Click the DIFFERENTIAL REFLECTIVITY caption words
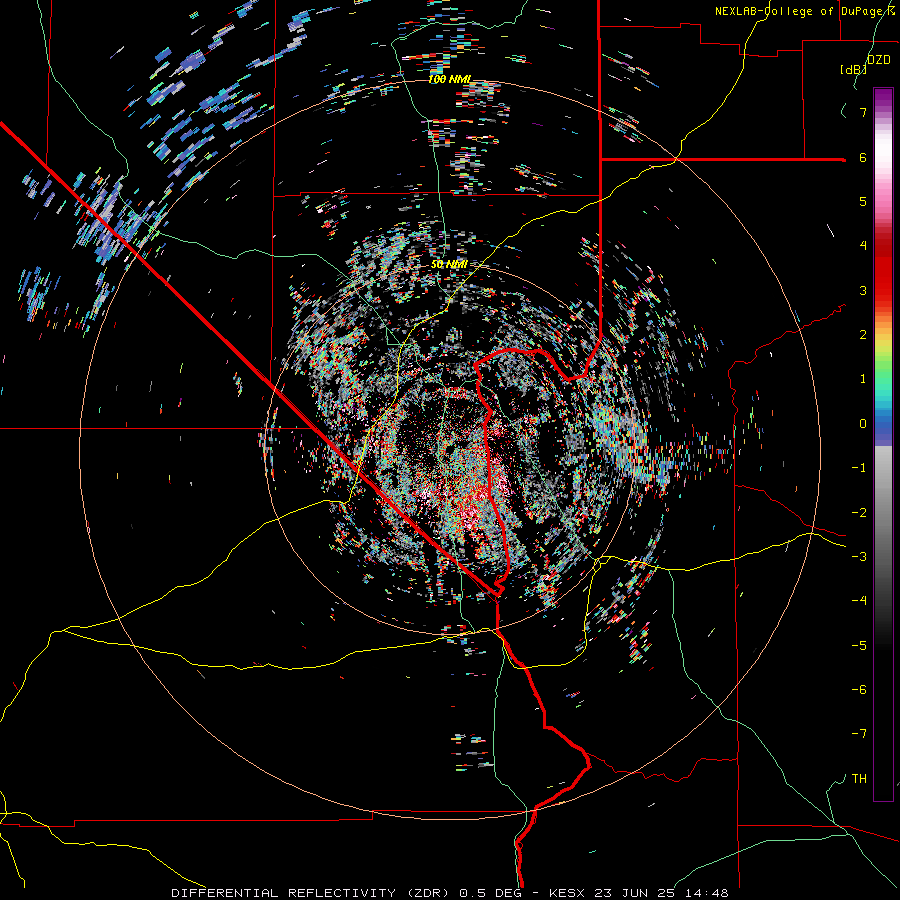The height and width of the screenshot is (900, 900). click(x=284, y=893)
